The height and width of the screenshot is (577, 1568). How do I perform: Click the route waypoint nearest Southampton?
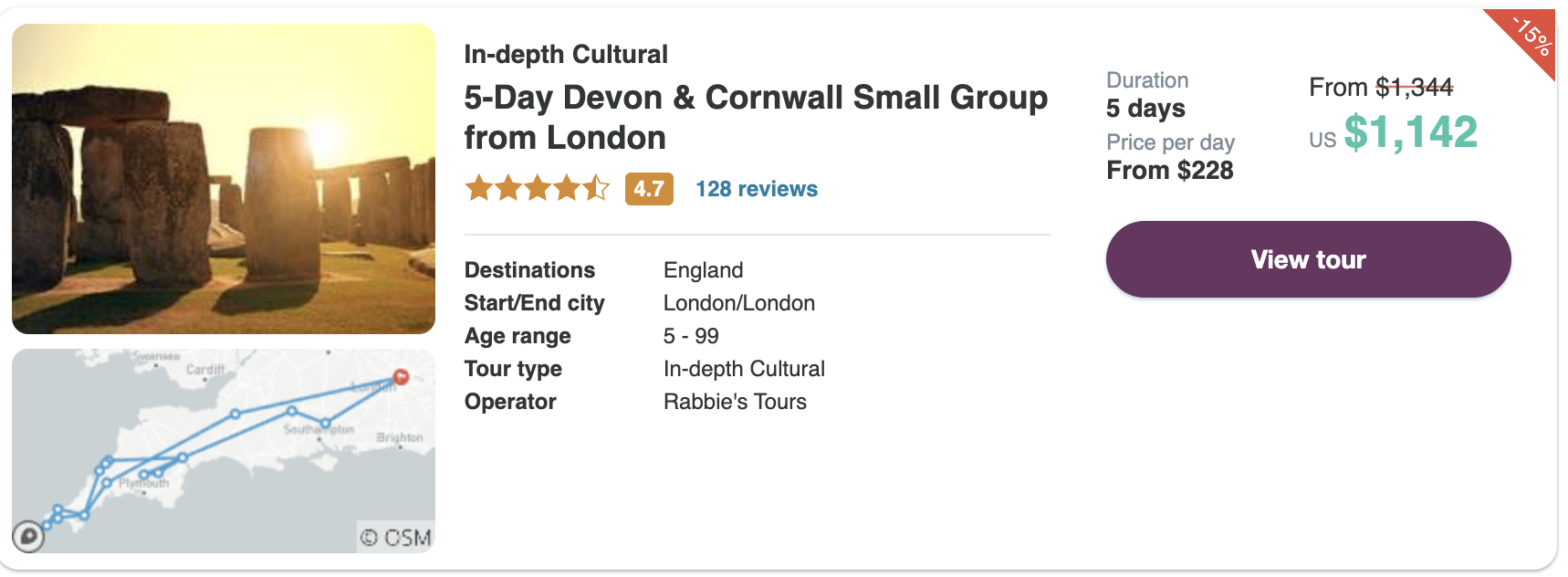(325, 423)
